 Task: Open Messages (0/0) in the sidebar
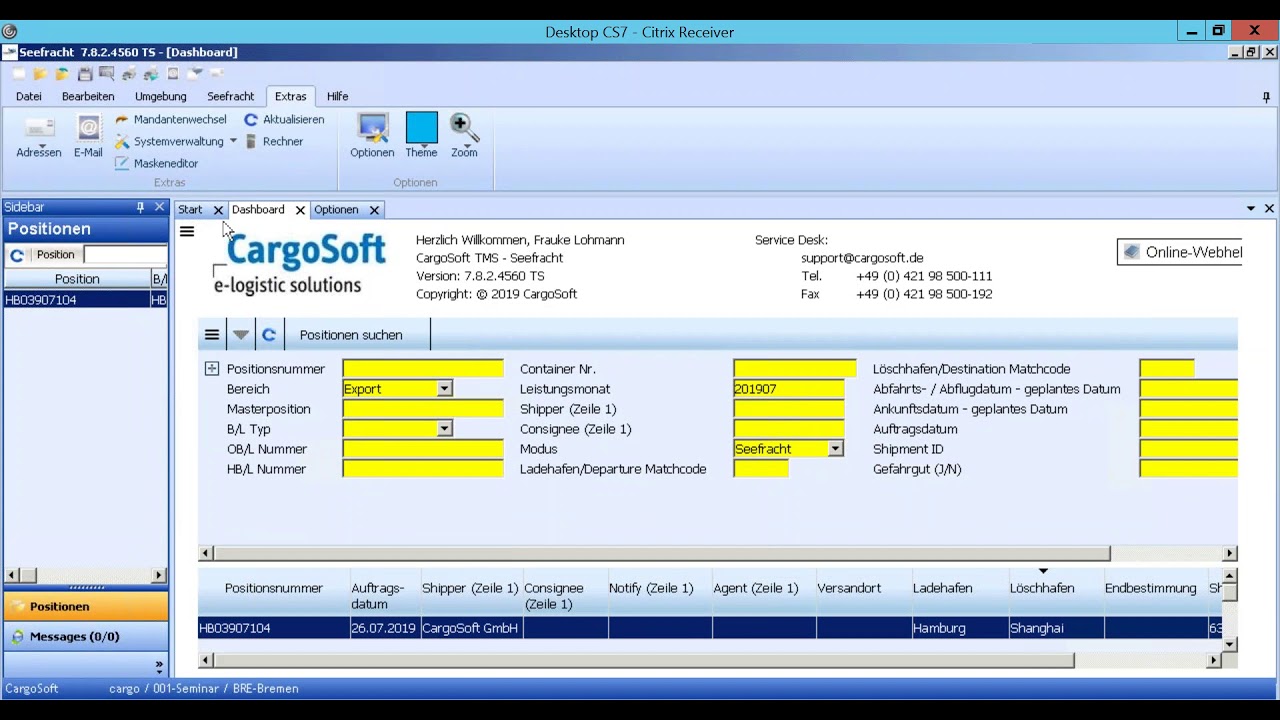pos(86,637)
